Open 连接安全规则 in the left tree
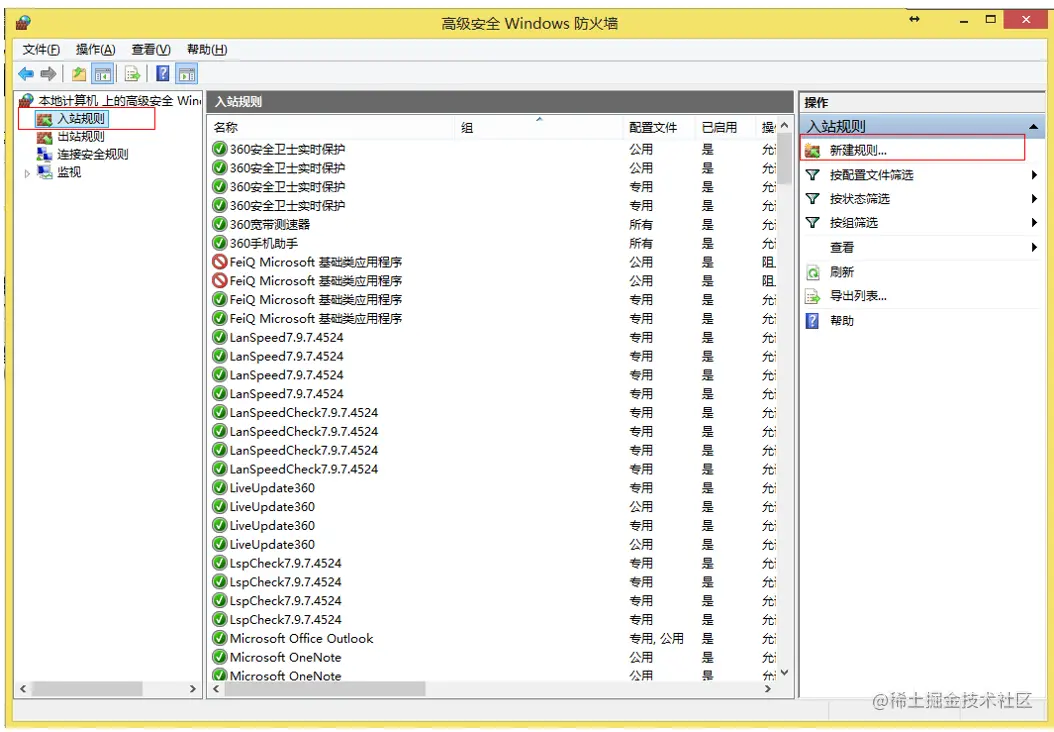This screenshot has height=732, width=1054. 93,154
